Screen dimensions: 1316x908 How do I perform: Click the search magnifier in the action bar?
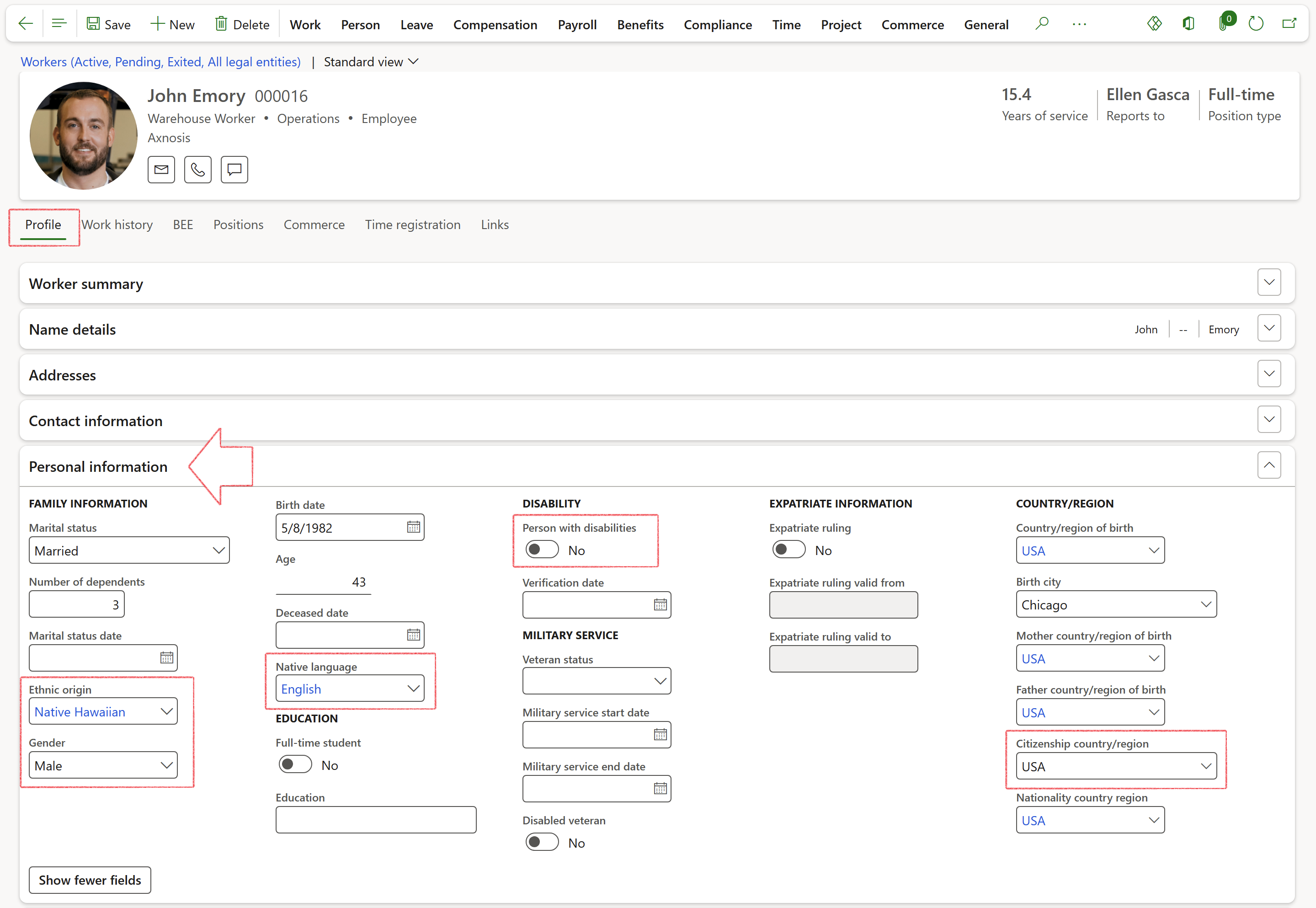point(1041,24)
